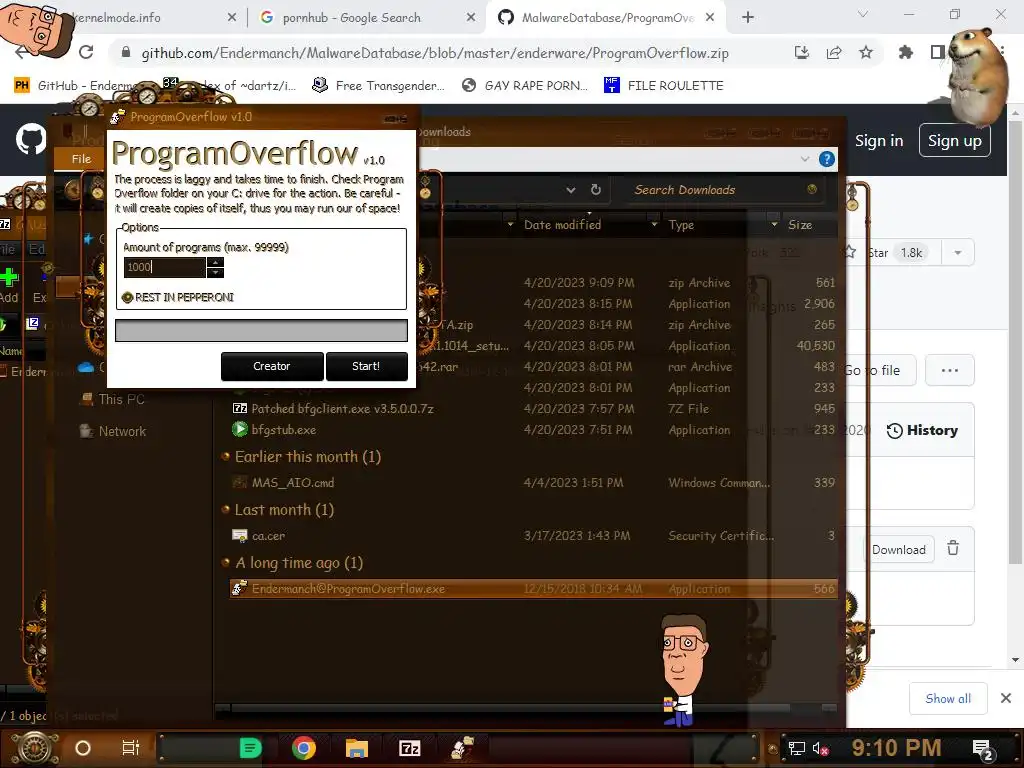1024x768 pixels.
Task: Click the Amount of programs input field
Action: pyautogui.click(x=165, y=267)
